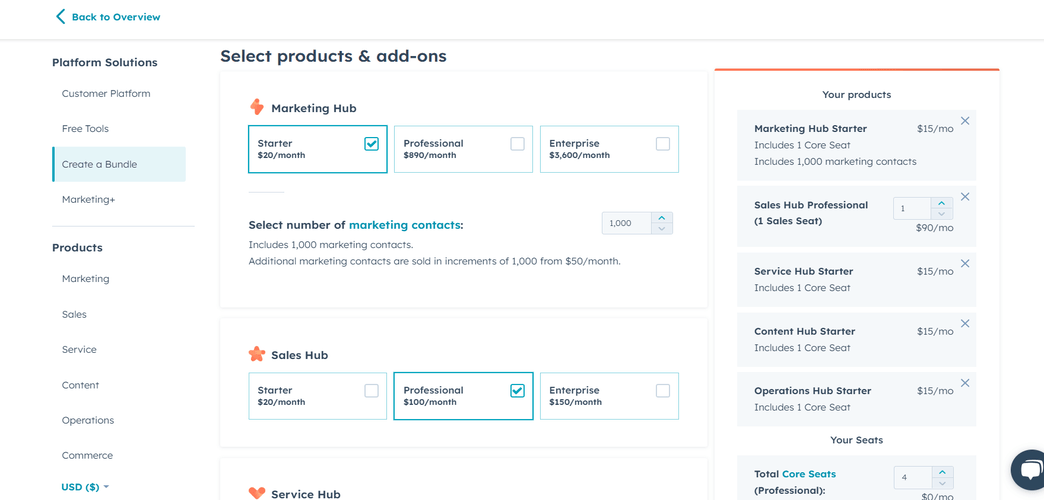Click the Service Hub heart icon
The image size is (1044, 500).
pyautogui.click(x=256, y=493)
